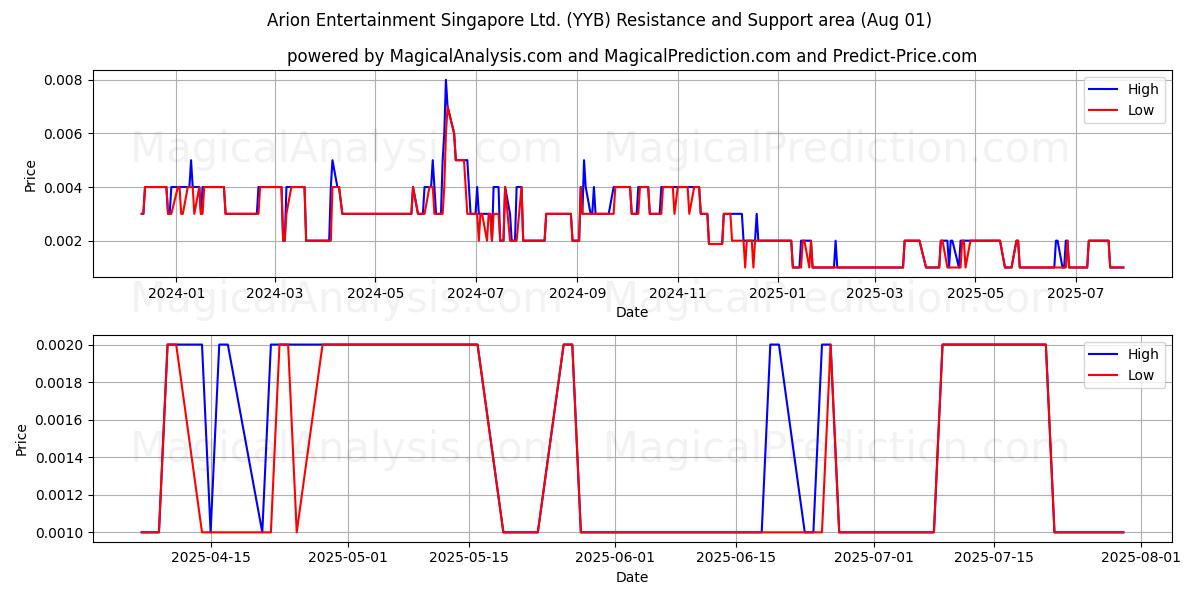This screenshot has height=600, width=1200.
Task: Click the 2024-11 date tick label
Action: (677, 293)
